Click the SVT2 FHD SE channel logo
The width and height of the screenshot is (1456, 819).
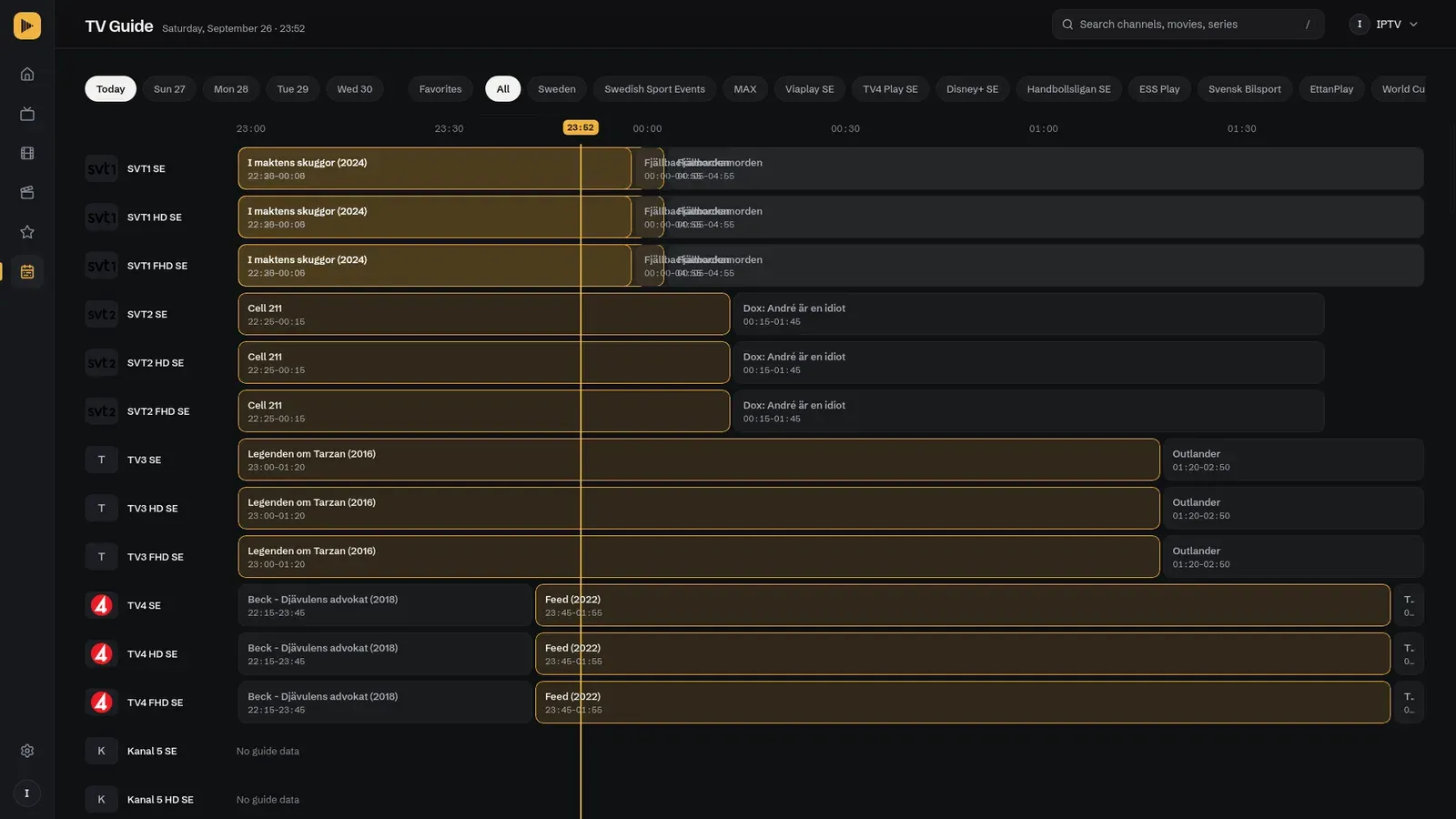pos(102,411)
